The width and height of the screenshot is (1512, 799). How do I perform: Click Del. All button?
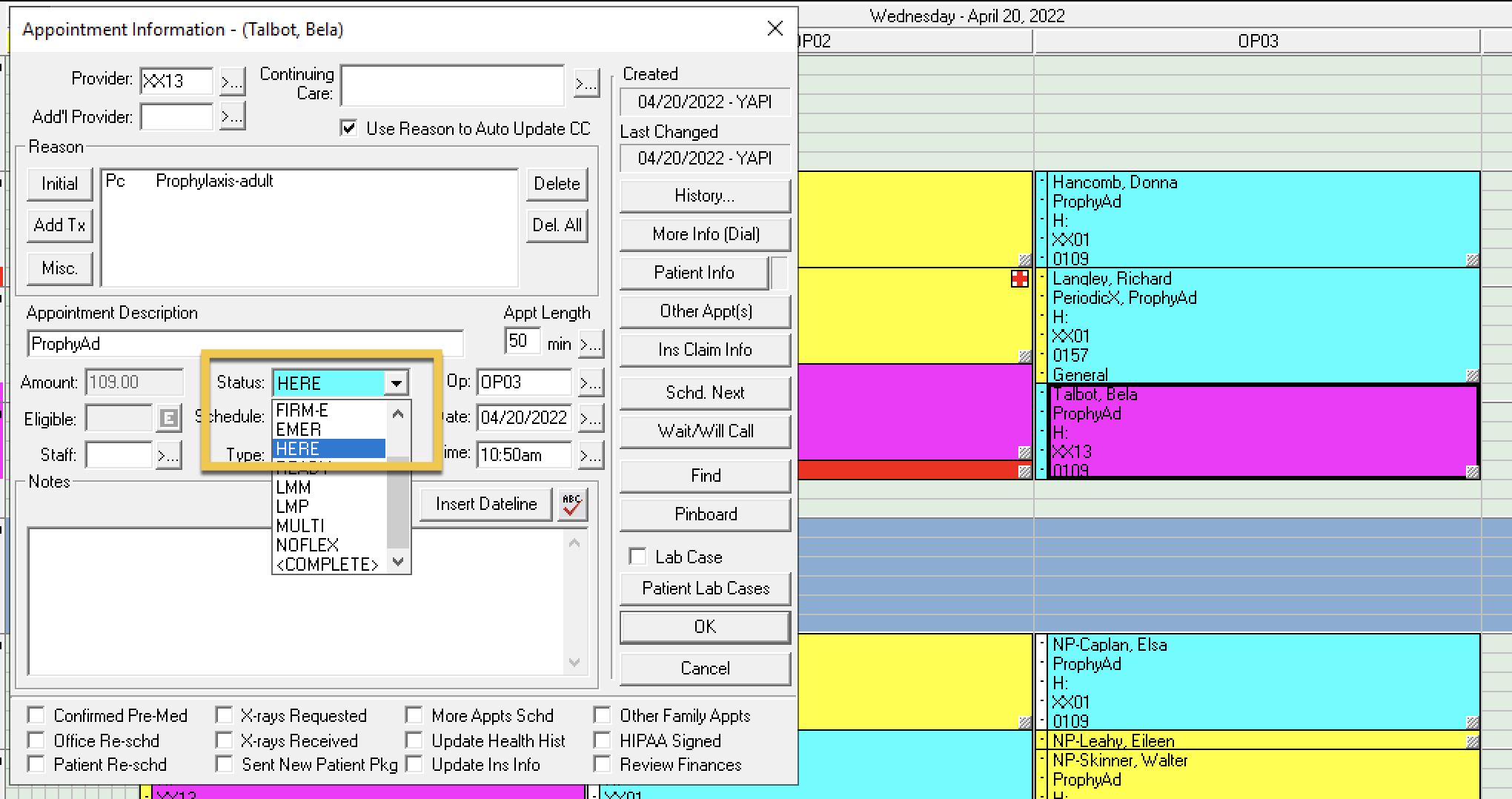pyautogui.click(x=557, y=225)
